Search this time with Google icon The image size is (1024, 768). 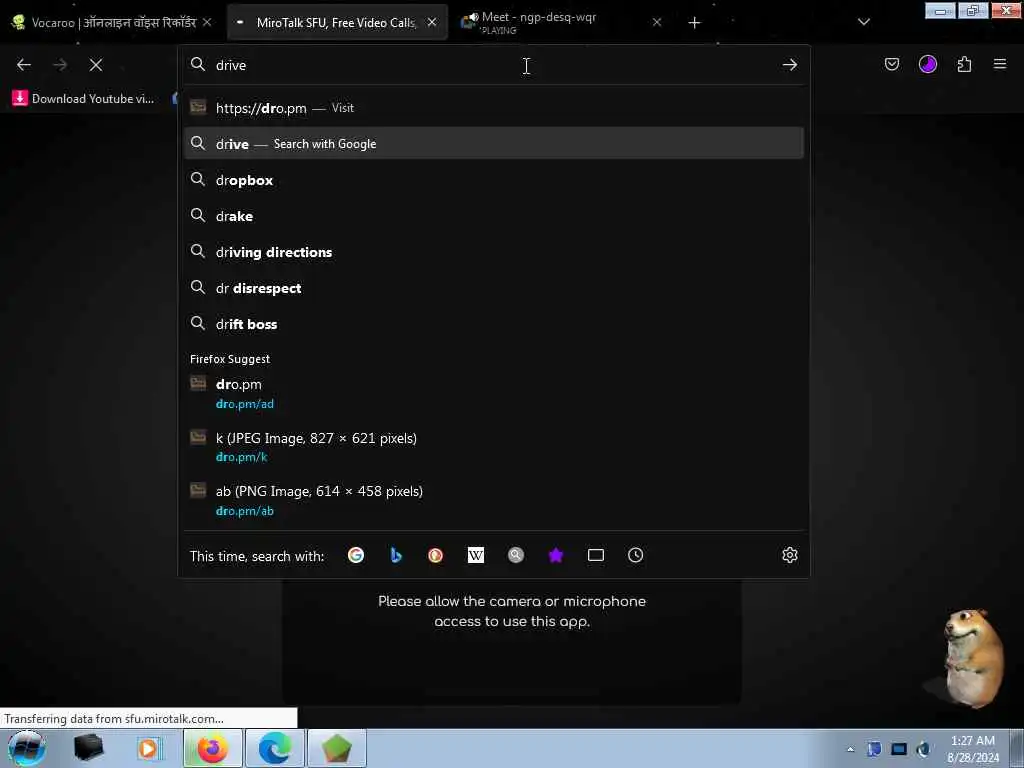pos(356,555)
